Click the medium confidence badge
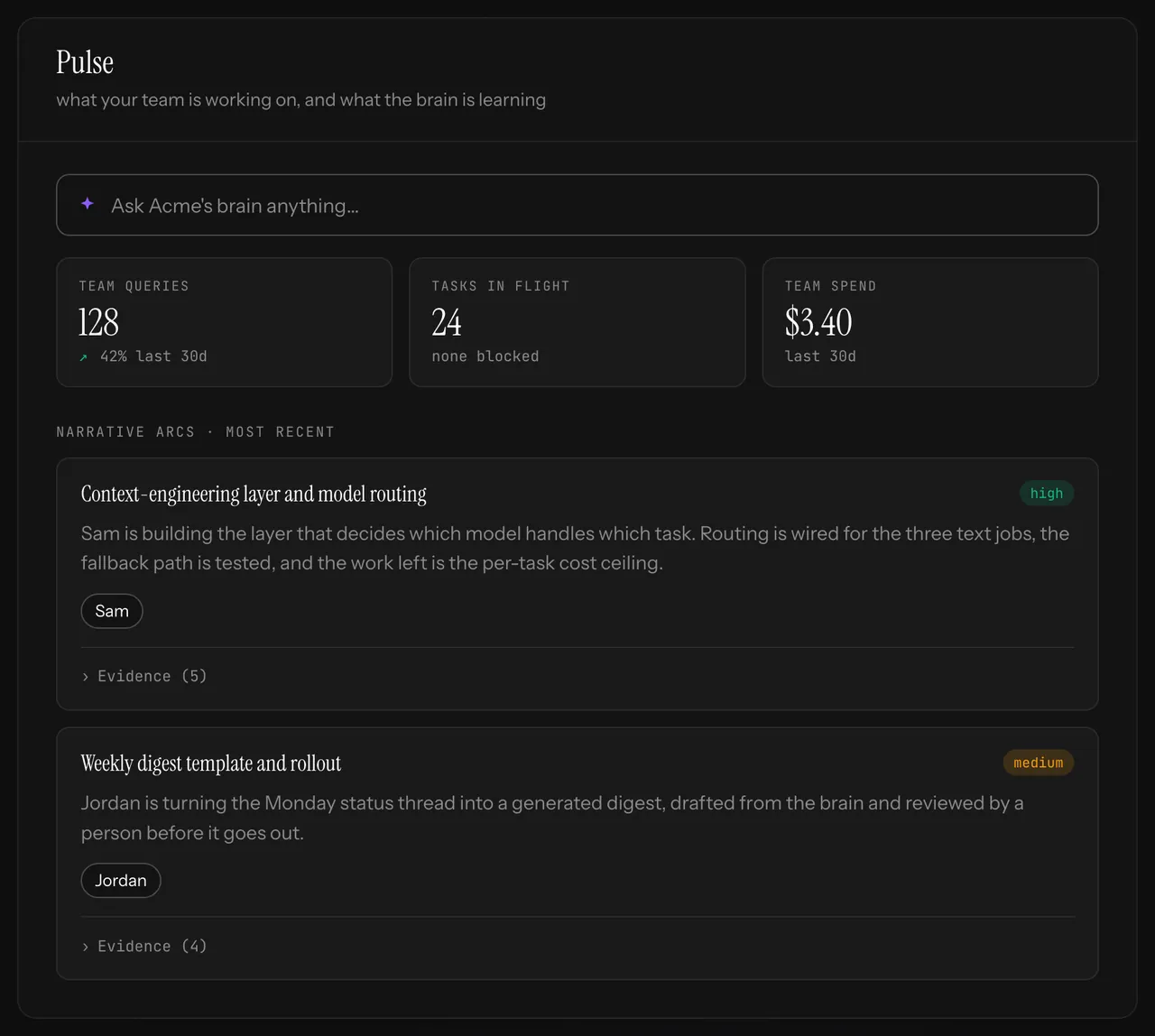Image resolution: width=1155 pixels, height=1036 pixels. click(x=1039, y=763)
